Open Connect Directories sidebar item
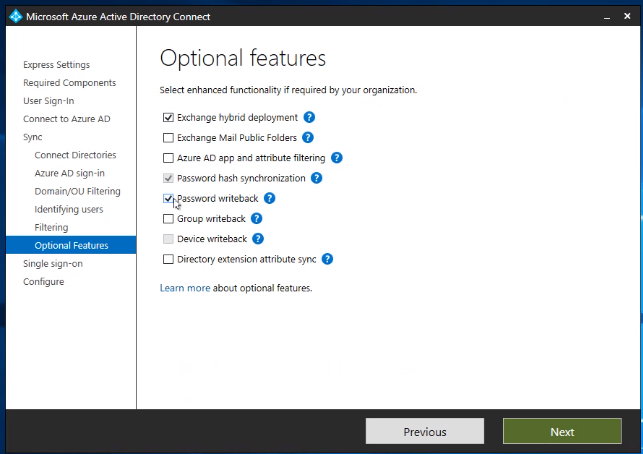 click(75, 155)
